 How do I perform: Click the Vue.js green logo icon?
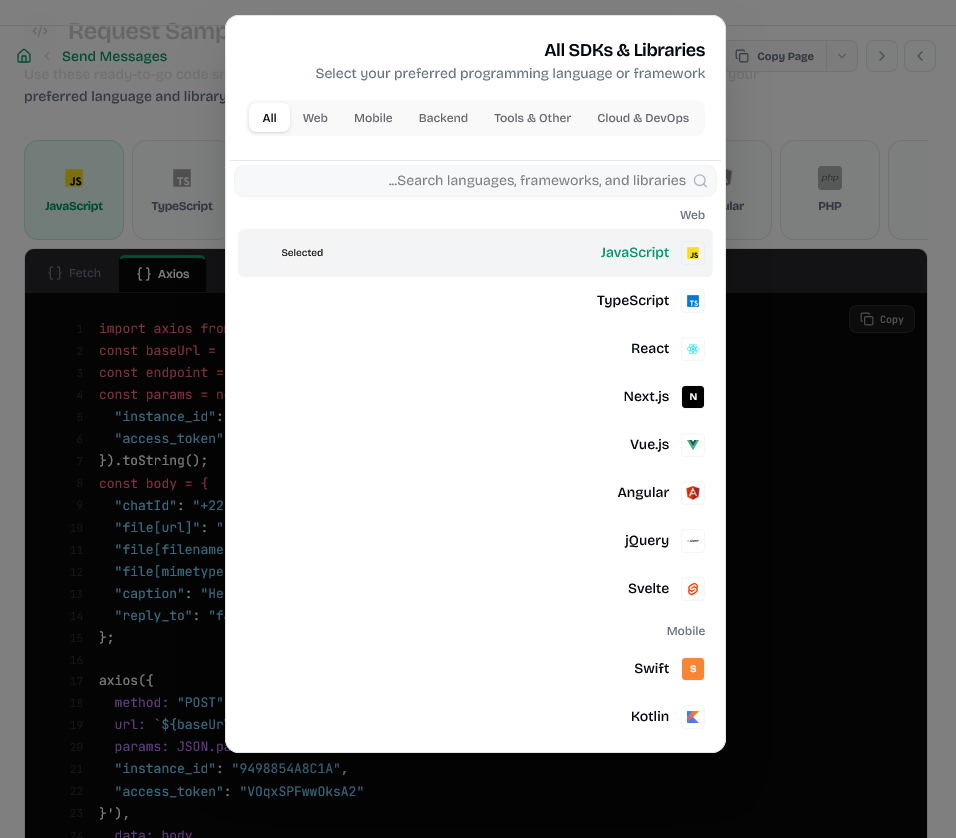(x=693, y=445)
